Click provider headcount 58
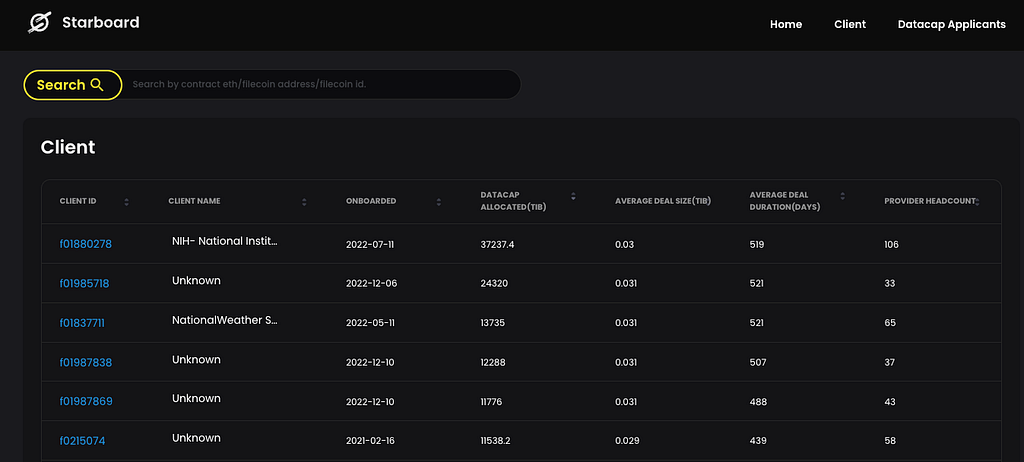 (x=890, y=441)
